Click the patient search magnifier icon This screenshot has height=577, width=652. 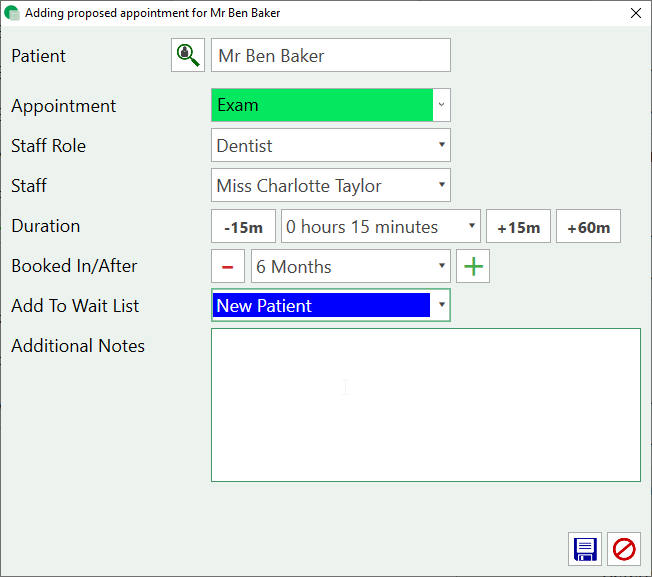click(187, 56)
